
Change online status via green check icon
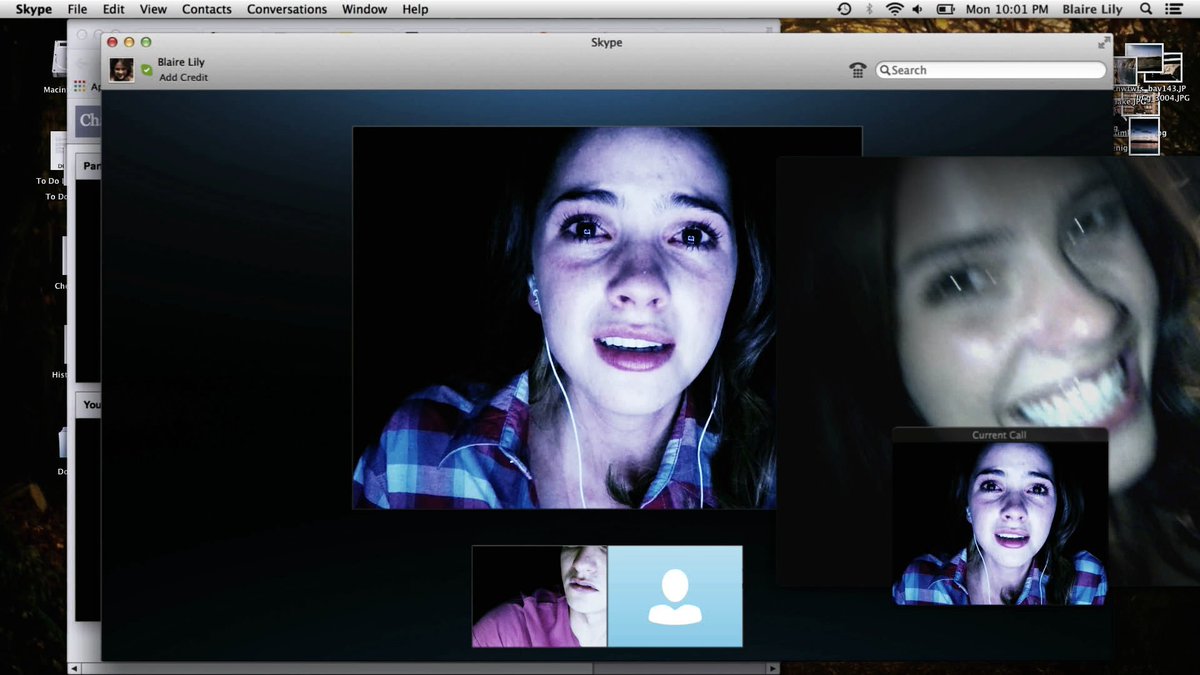point(147,70)
